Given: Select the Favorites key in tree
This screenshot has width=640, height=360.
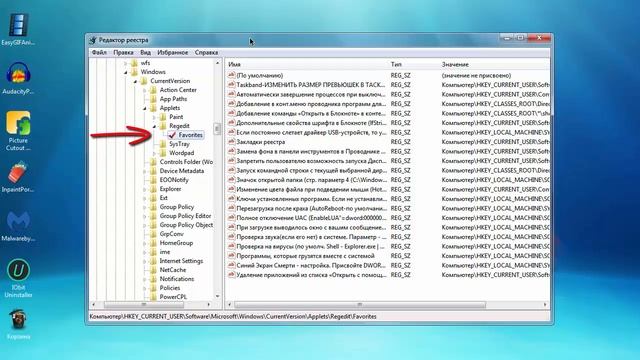Looking at the screenshot, I should 190,135.
